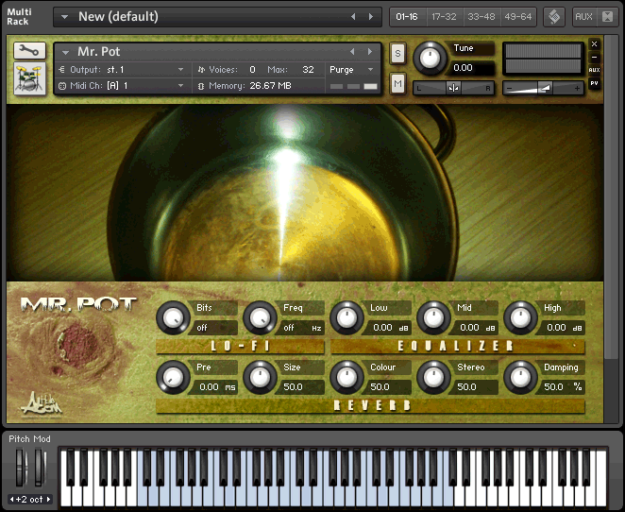Click the Pre value 0.00 ms
The width and height of the screenshot is (625, 512).
tap(214, 387)
